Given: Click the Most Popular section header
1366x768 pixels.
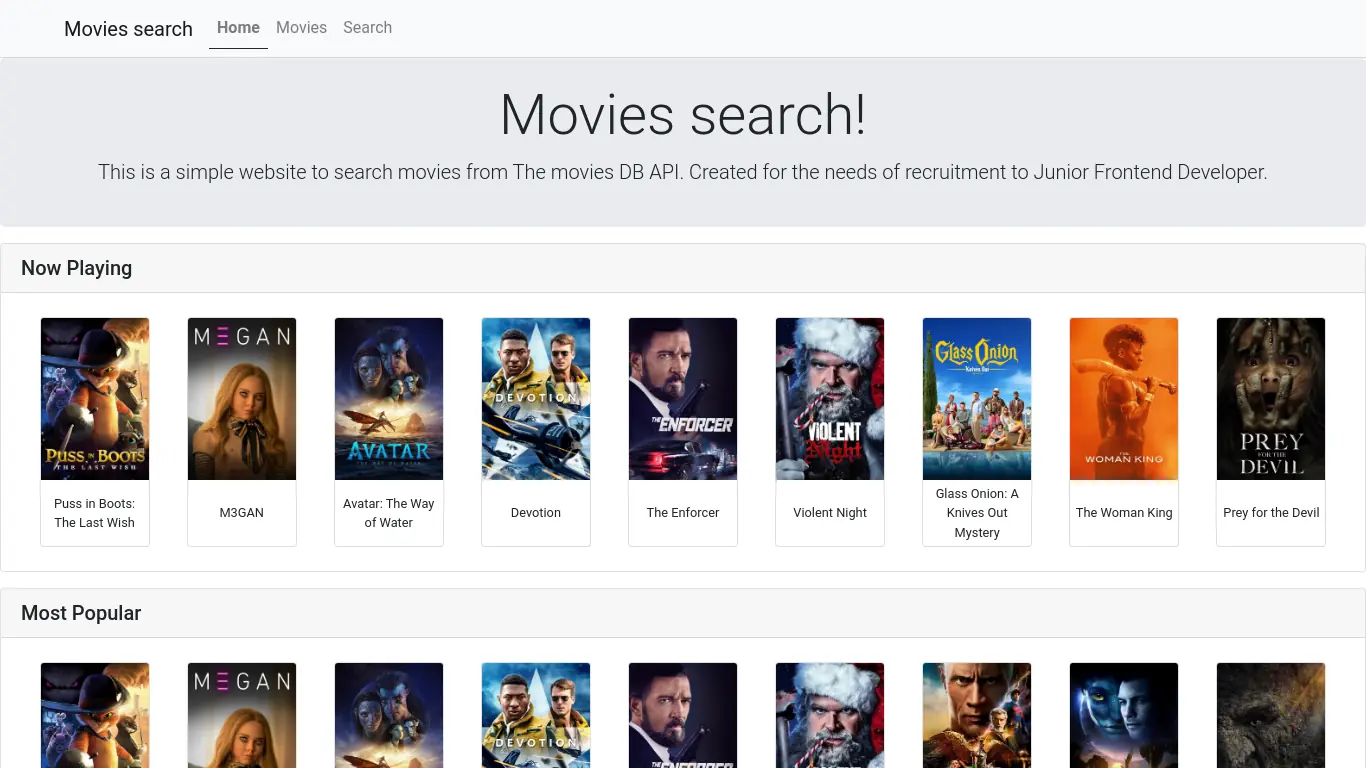Looking at the screenshot, I should point(683,613).
